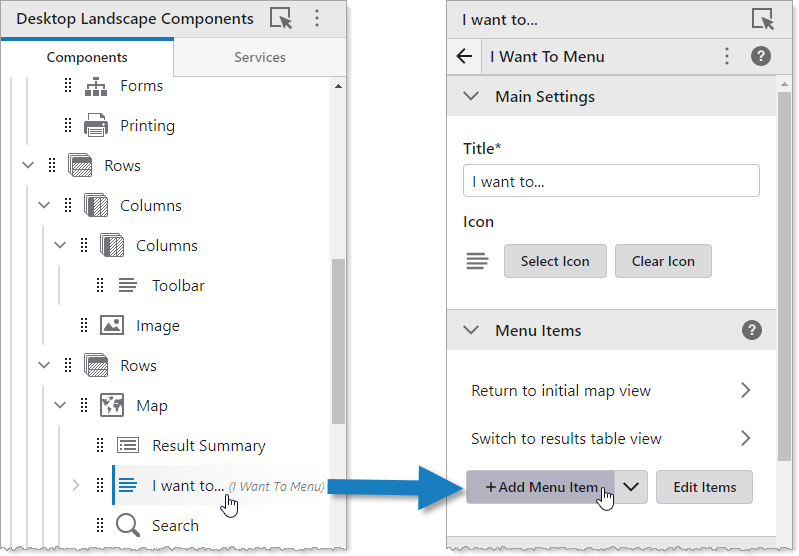Open the three-dot options next to I Want To Menu

click(x=727, y=56)
